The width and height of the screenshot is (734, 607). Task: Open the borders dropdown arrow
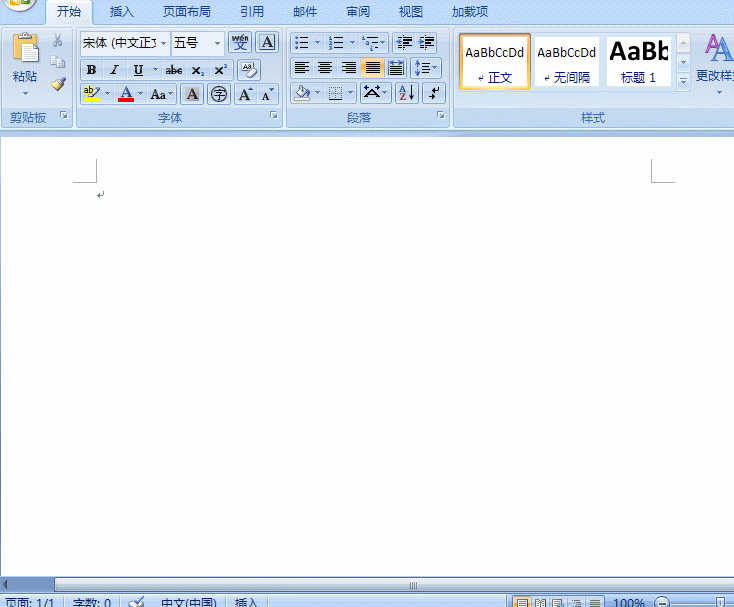pos(351,93)
